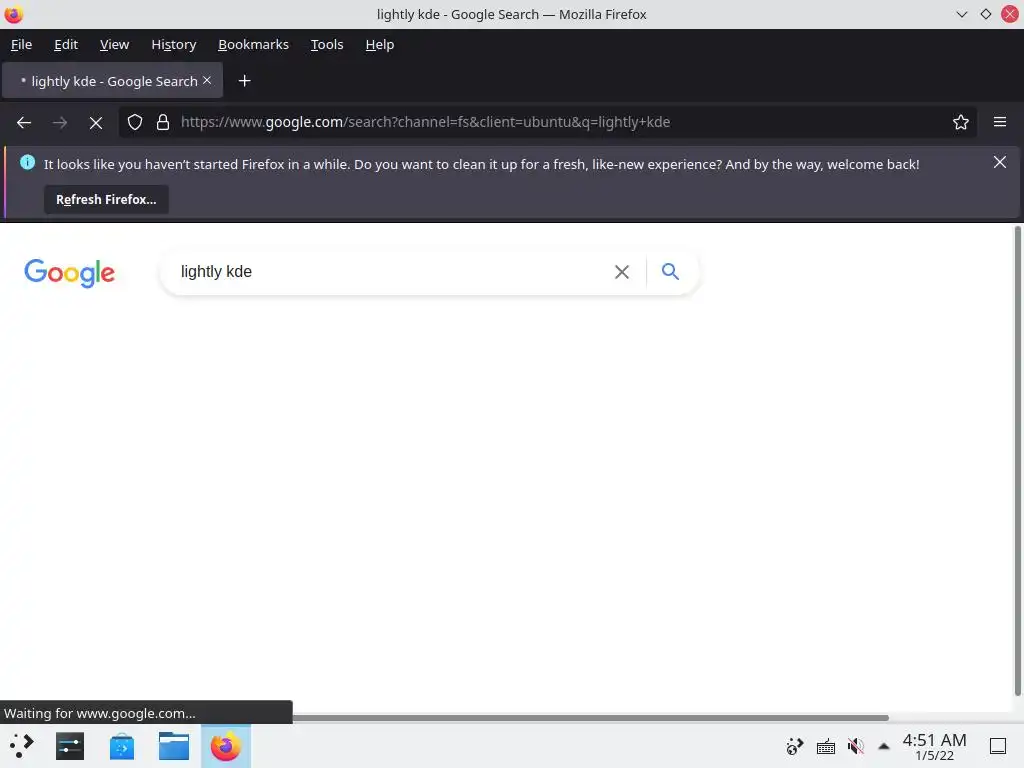Open the View menu
1024x768 pixels.
(114, 44)
